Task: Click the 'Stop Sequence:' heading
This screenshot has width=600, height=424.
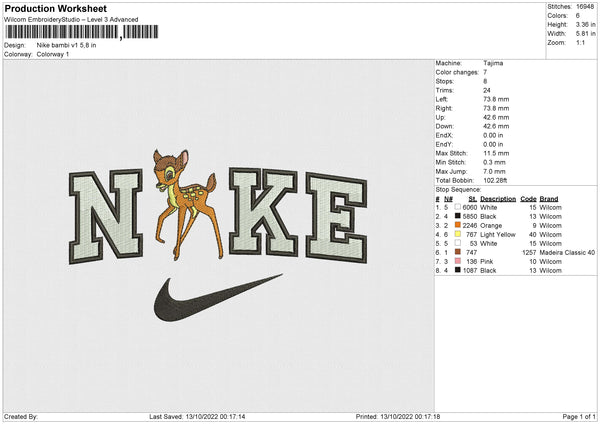Action: coord(458,189)
